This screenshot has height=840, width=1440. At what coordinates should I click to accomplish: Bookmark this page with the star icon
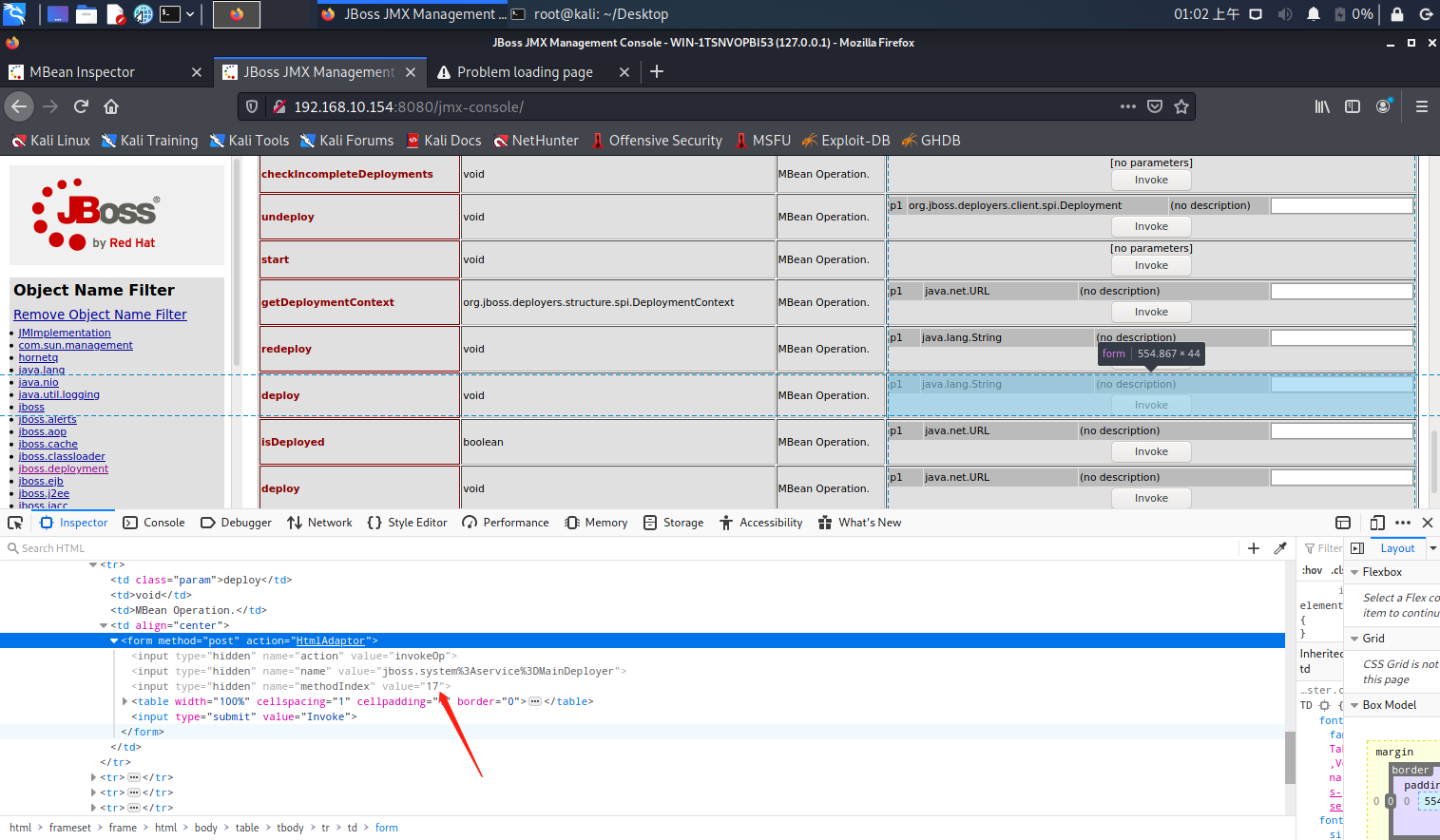click(x=1181, y=106)
